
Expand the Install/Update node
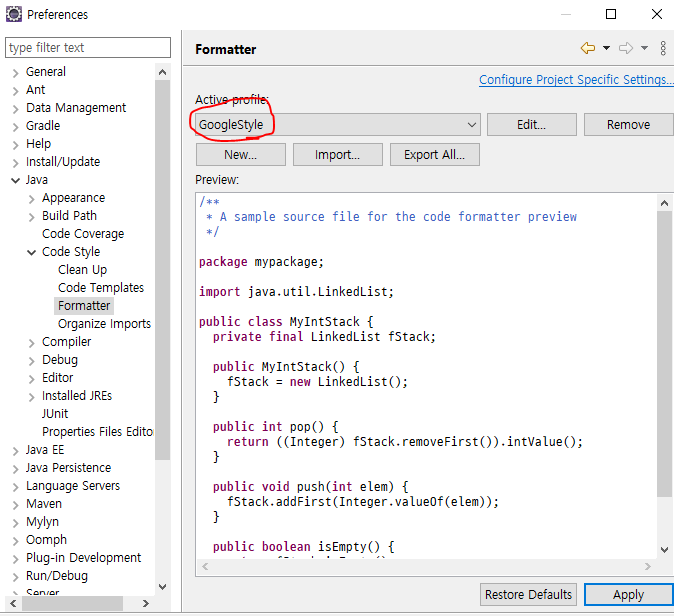[x=15, y=163]
